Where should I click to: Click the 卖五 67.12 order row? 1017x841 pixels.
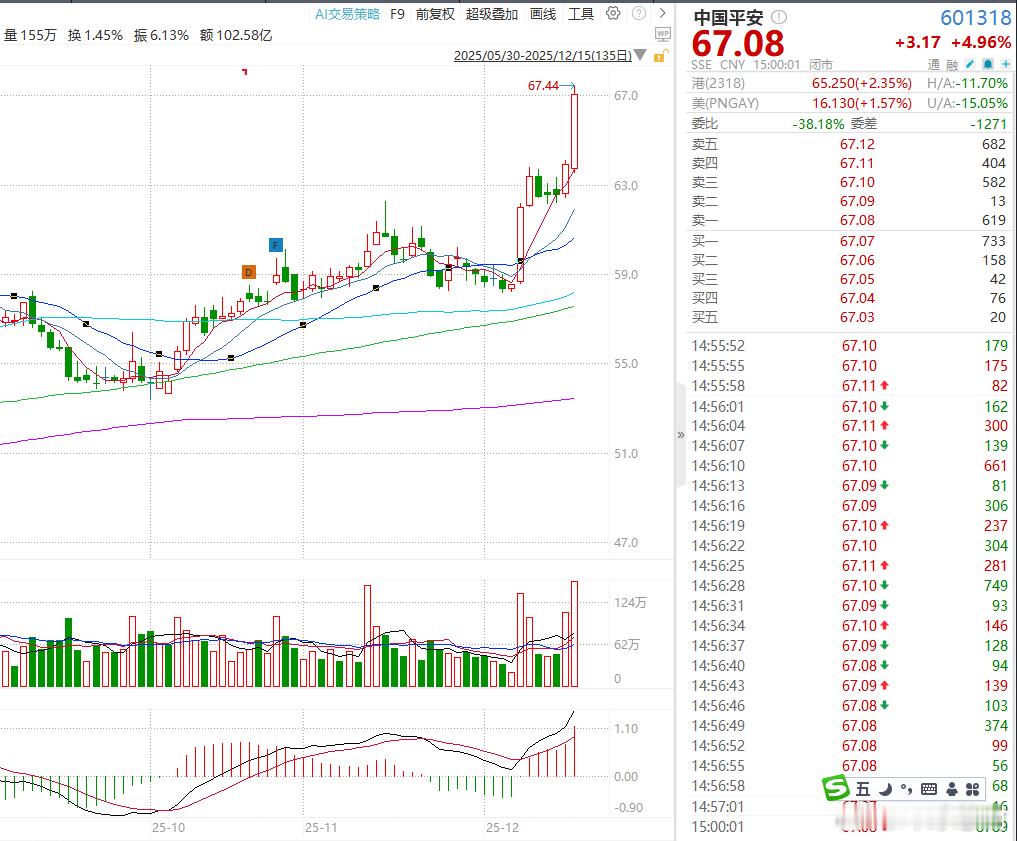(849, 144)
